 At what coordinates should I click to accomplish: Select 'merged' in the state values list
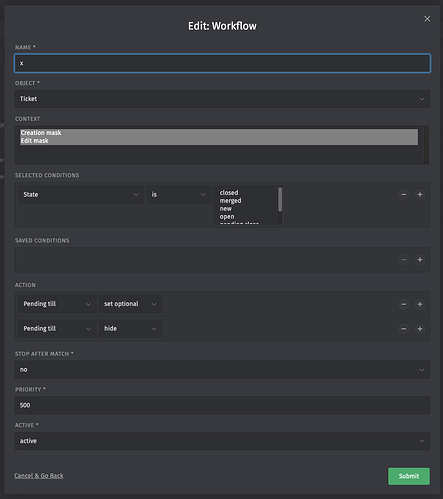[x=230, y=201]
